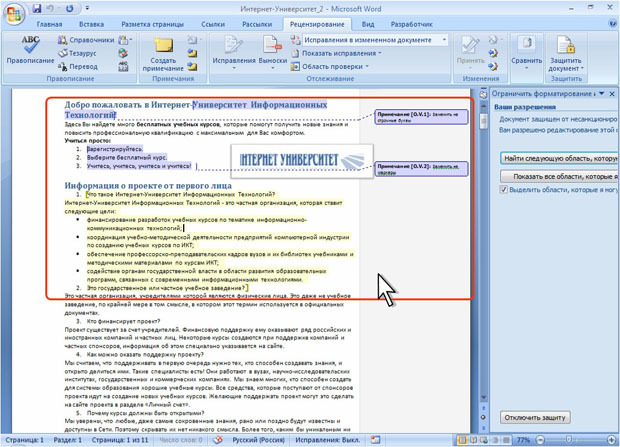
Task: Click the Создать примечание button
Action: 163,52
